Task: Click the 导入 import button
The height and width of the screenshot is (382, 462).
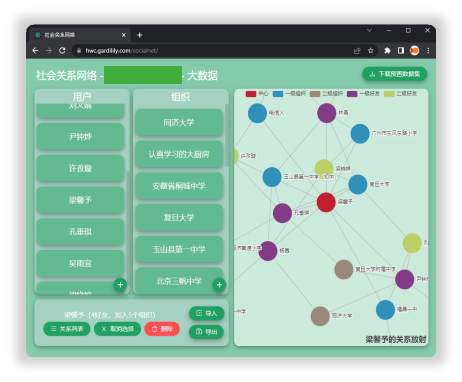Action: (206, 313)
